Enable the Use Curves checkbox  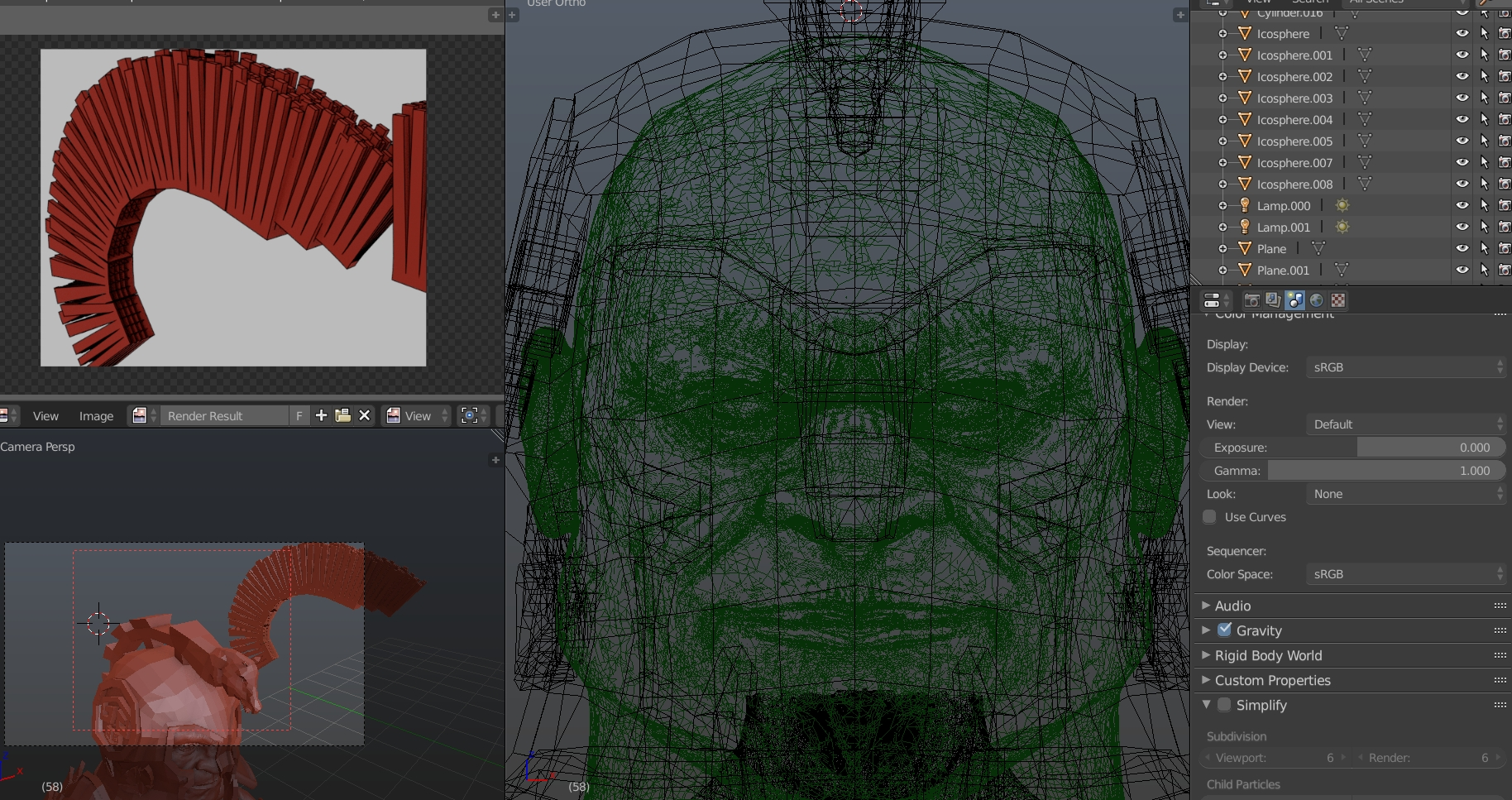[1210, 517]
